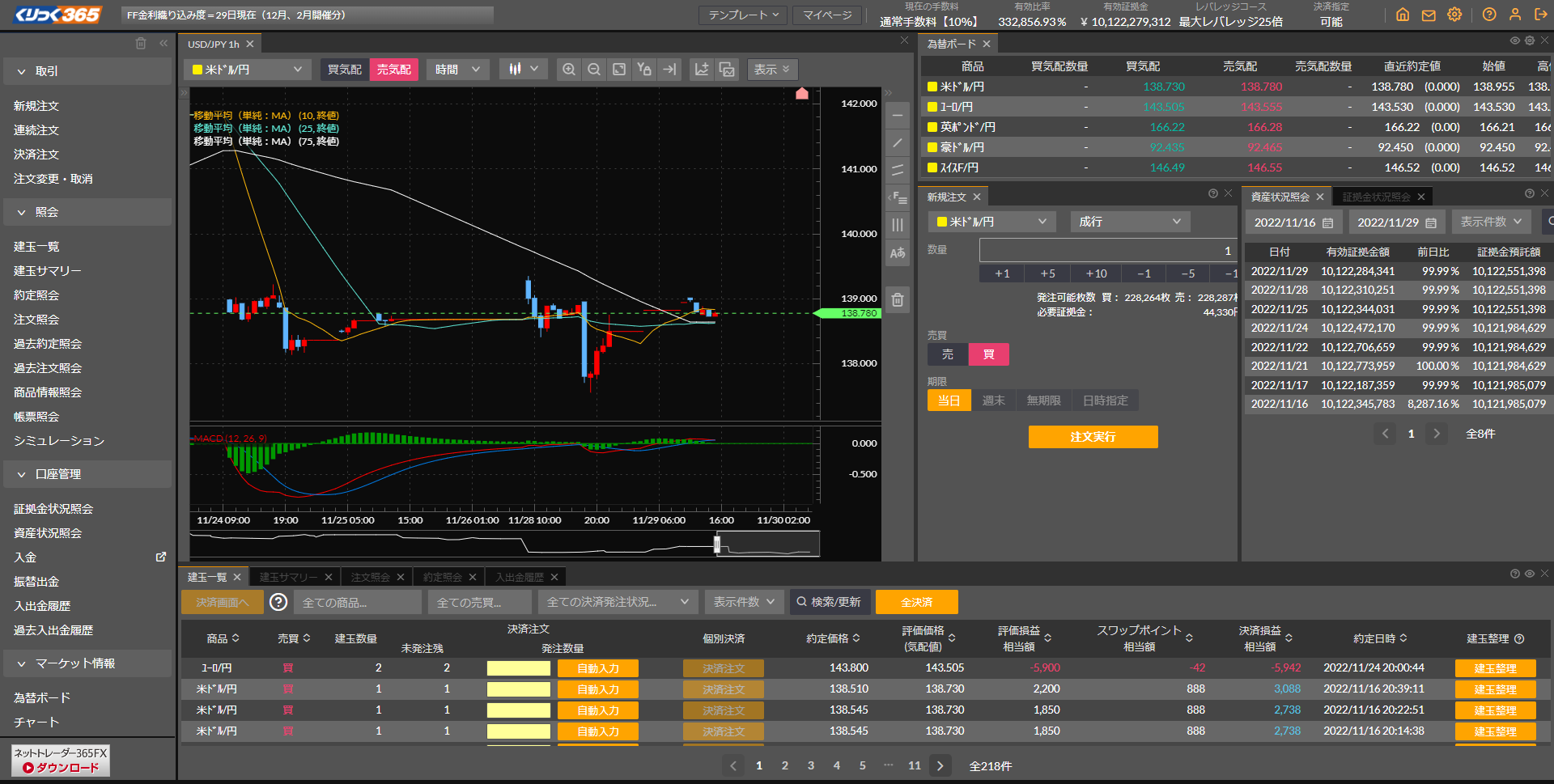Zoom out on the USD/JPY chart
Viewport: 1554px width, 784px height.
point(594,70)
